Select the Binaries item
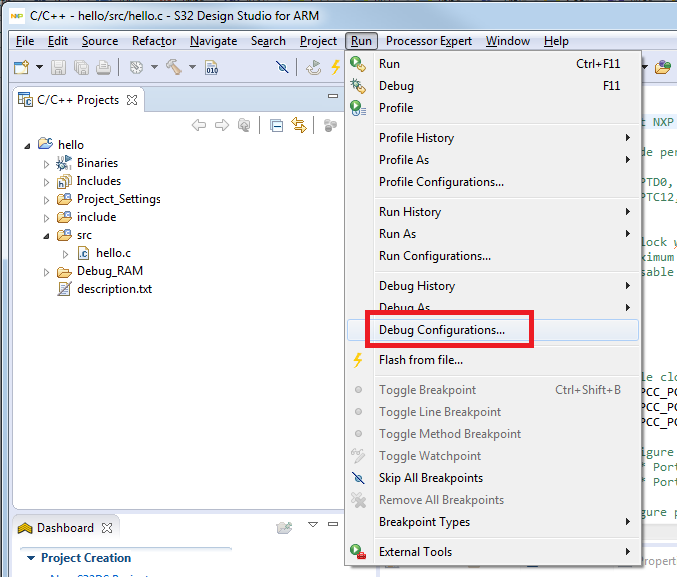 [x=97, y=163]
